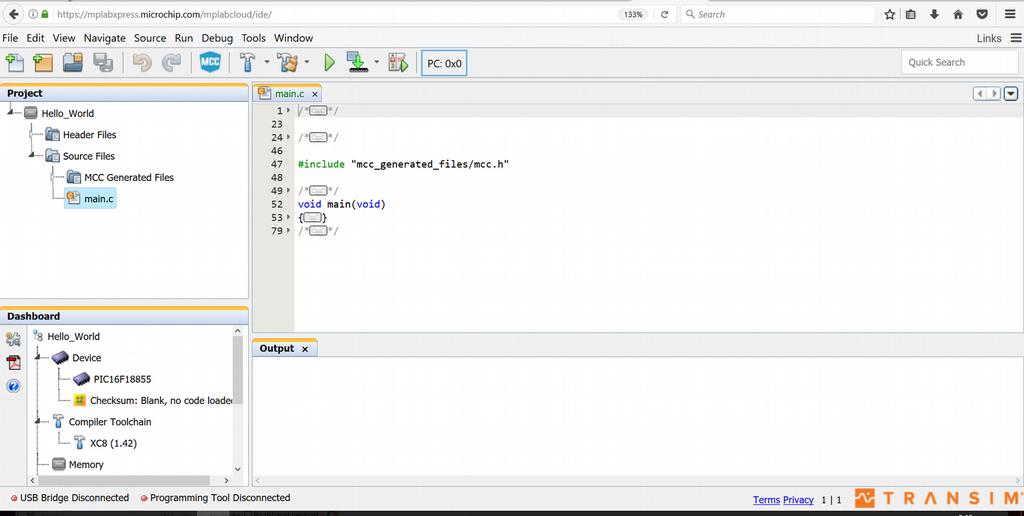The image size is (1024, 516).
Task: Select Header Files folder in Project tree
Action: [89, 135]
